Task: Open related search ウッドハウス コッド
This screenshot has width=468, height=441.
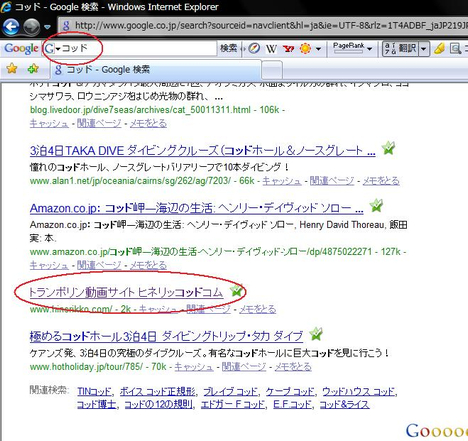Action: point(359,391)
